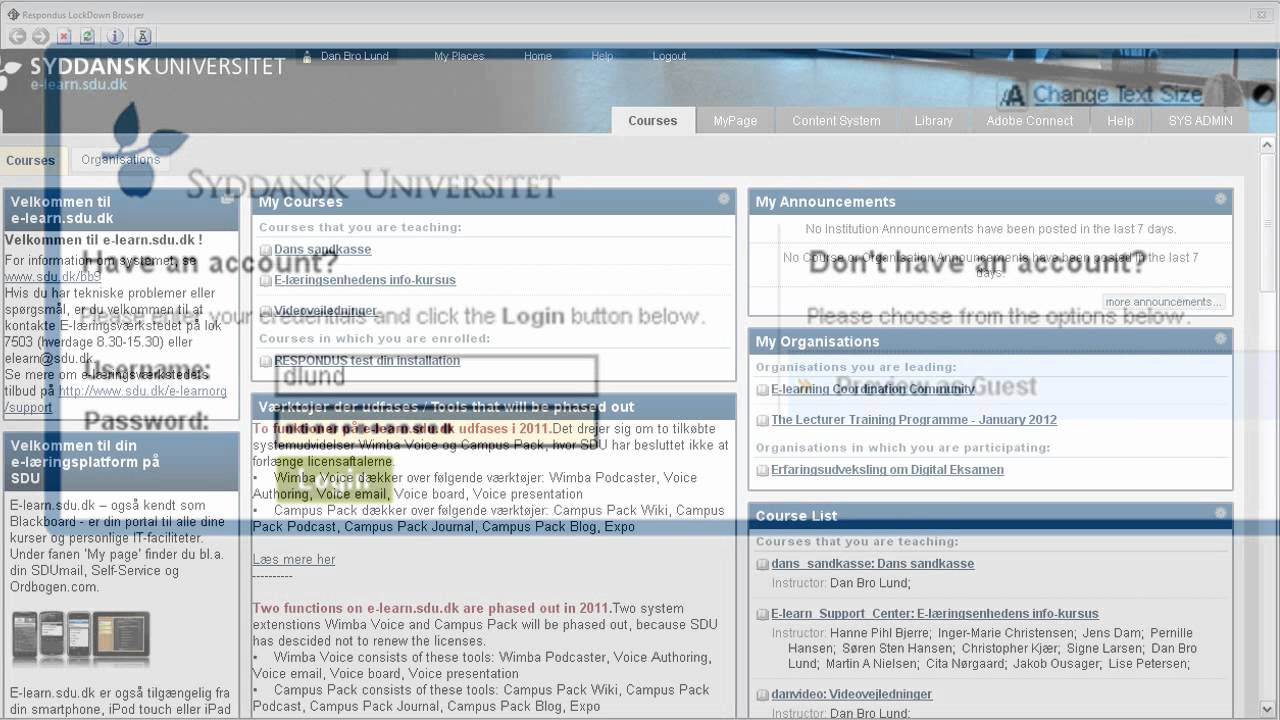Open the Adobe Connect tab
The height and width of the screenshot is (720, 1280).
tap(1029, 120)
